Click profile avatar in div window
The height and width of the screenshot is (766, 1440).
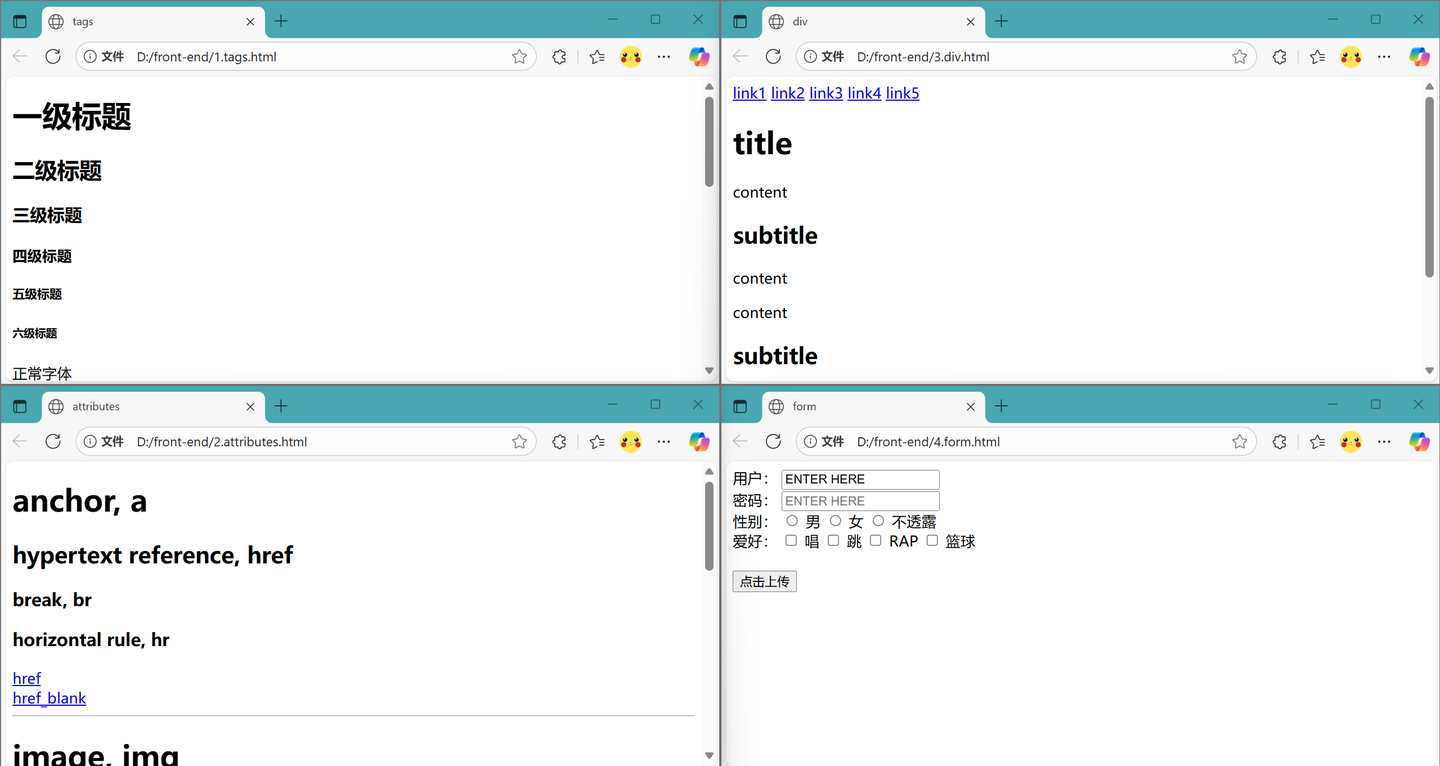click(1350, 57)
